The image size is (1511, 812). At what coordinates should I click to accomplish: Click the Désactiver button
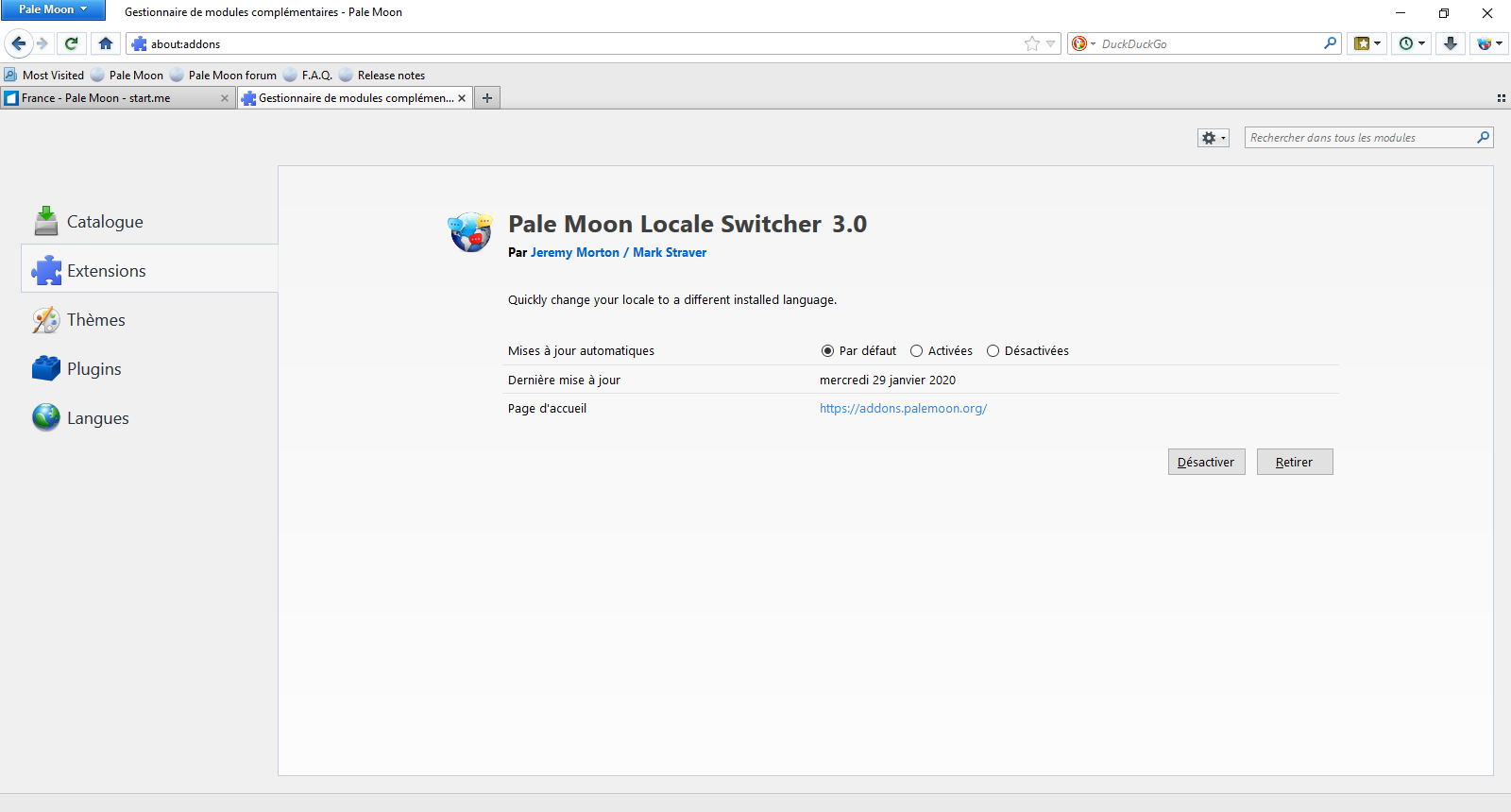[x=1207, y=462]
